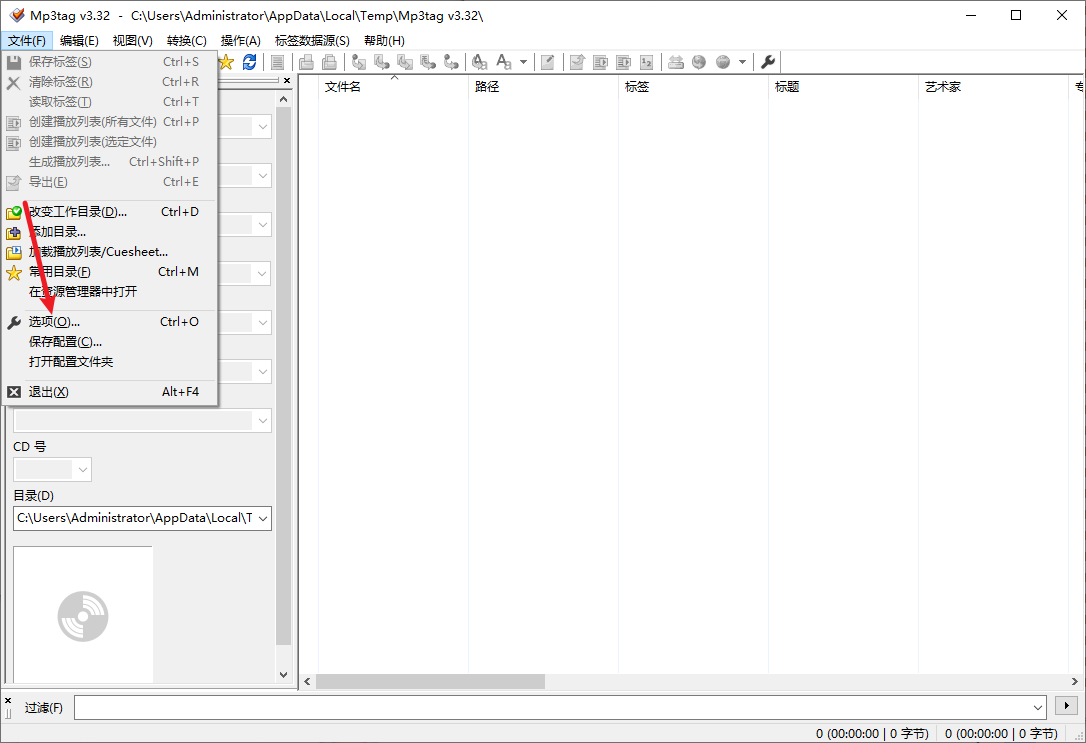
Task: Close the tag panel with its small X
Action: (287, 80)
